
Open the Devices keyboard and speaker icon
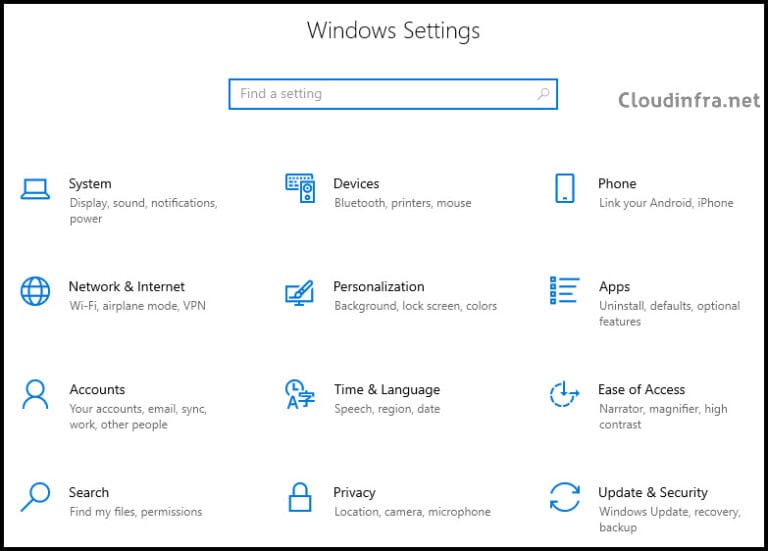300,188
